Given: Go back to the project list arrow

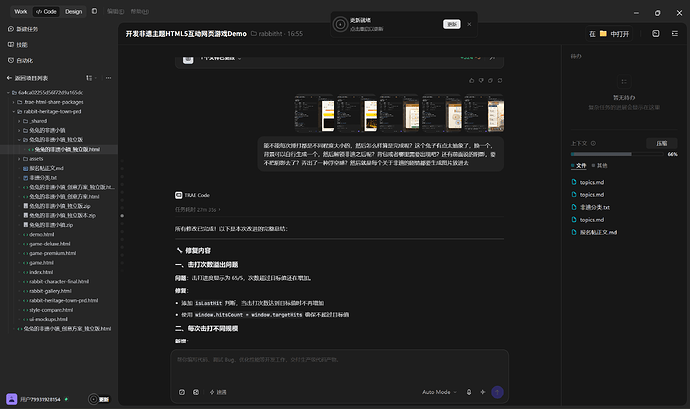Looking at the screenshot, I should coord(9,78).
